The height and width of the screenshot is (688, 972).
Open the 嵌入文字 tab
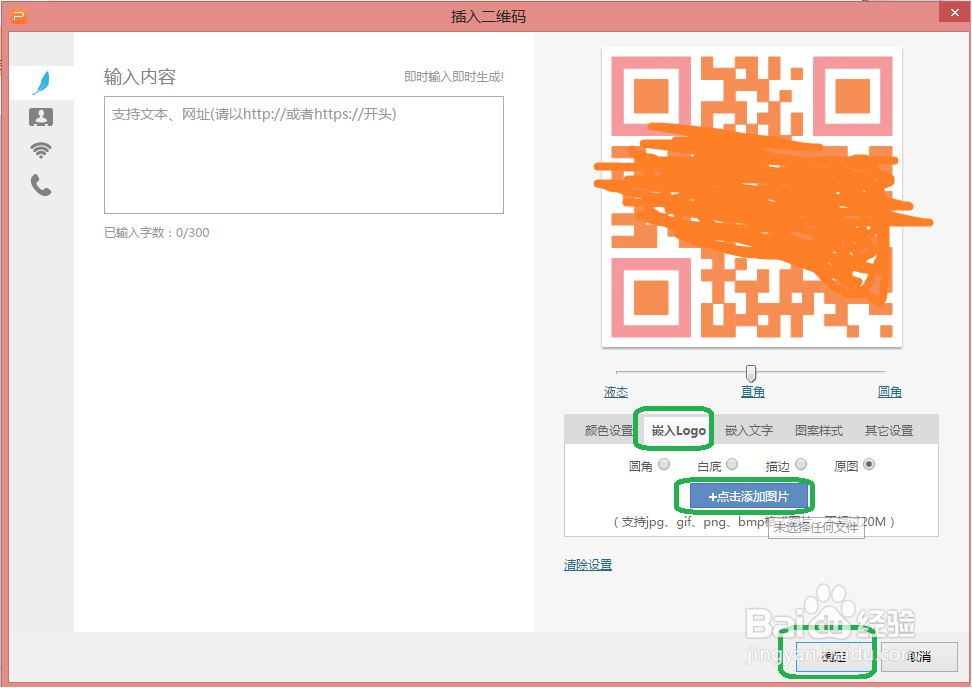tap(749, 430)
